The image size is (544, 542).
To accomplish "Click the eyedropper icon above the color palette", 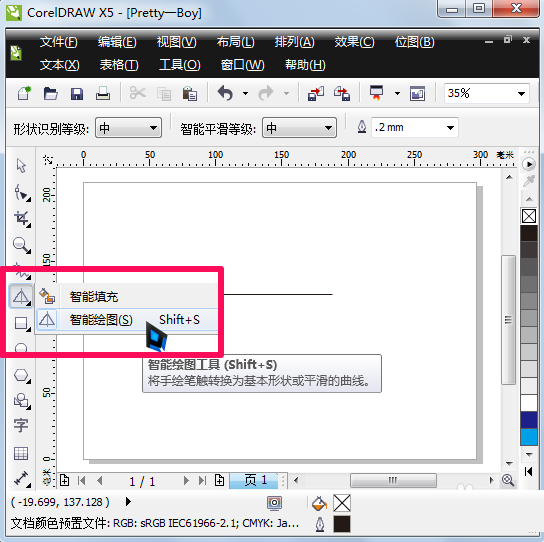I will 529,180.
